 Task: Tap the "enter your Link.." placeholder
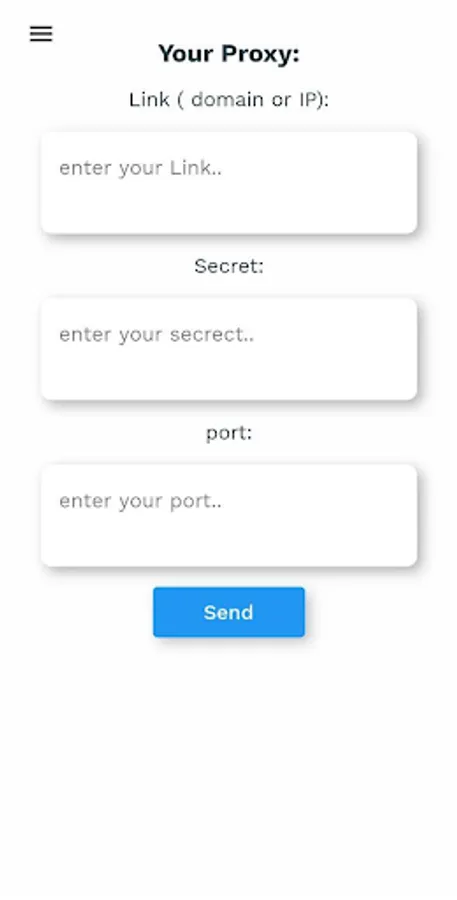point(141,168)
